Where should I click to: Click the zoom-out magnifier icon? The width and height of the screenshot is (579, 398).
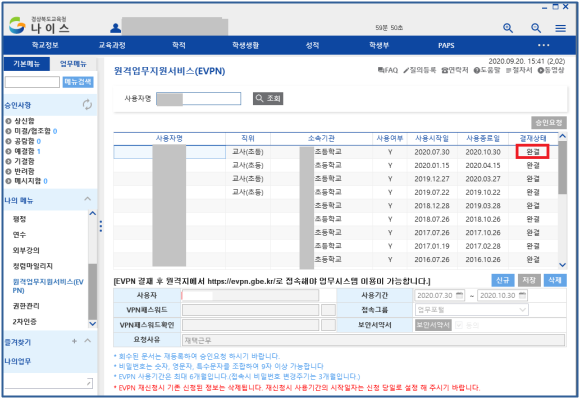[536, 28]
